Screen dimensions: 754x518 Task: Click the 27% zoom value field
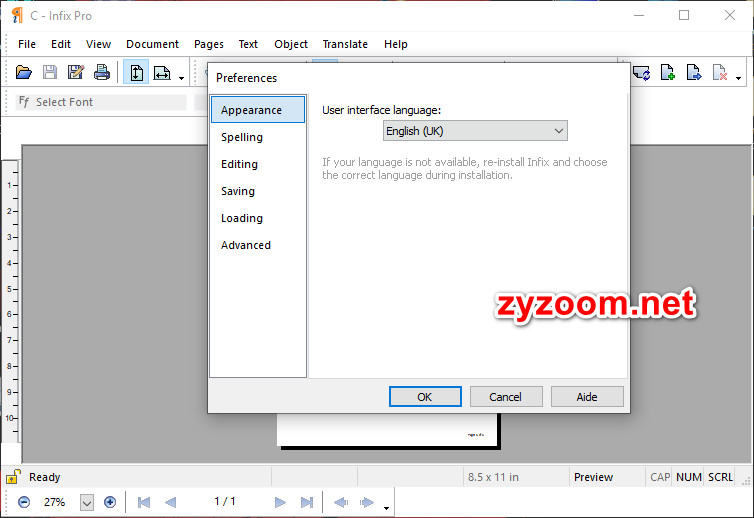(x=55, y=502)
